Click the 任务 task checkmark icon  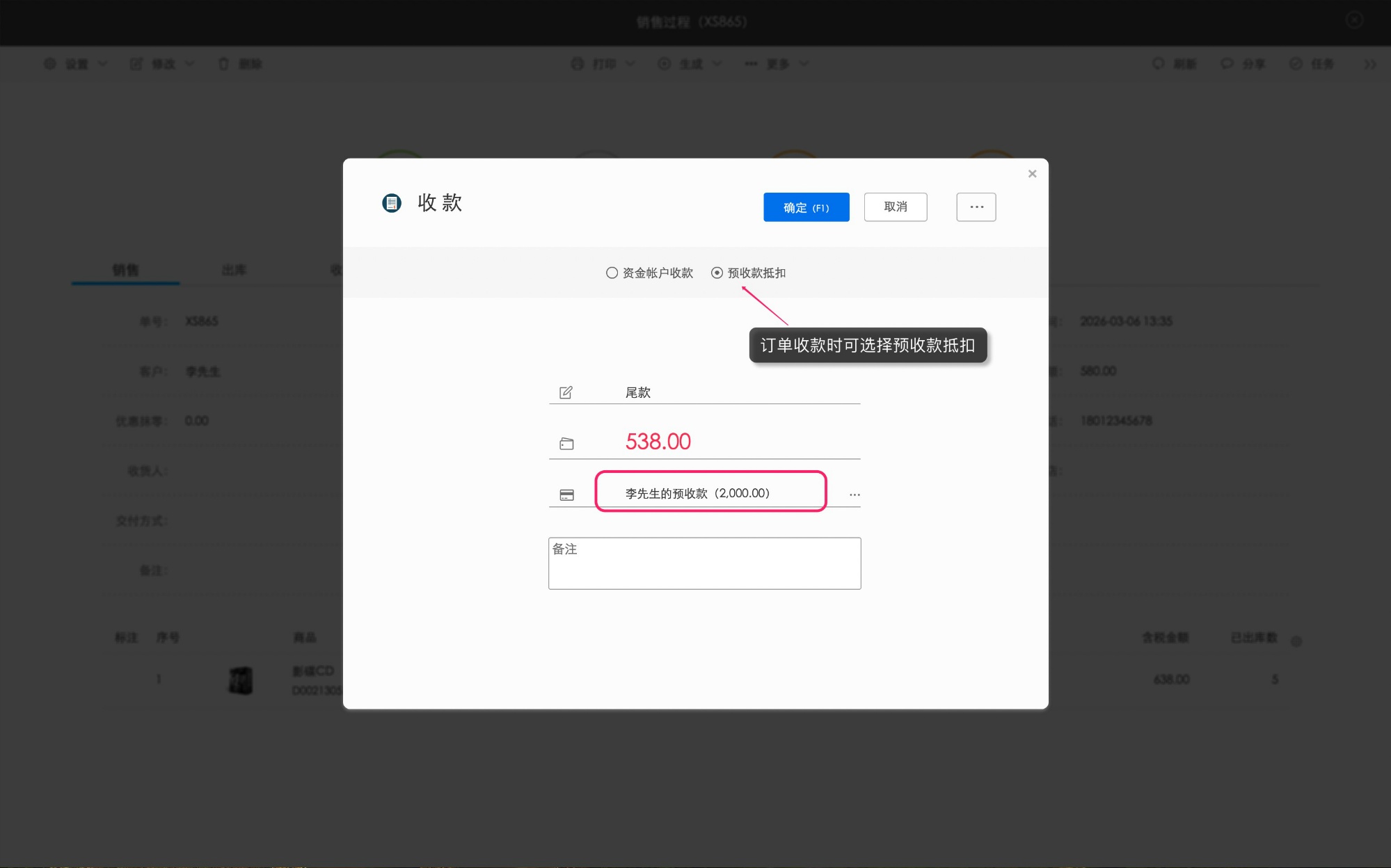pos(1296,63)
